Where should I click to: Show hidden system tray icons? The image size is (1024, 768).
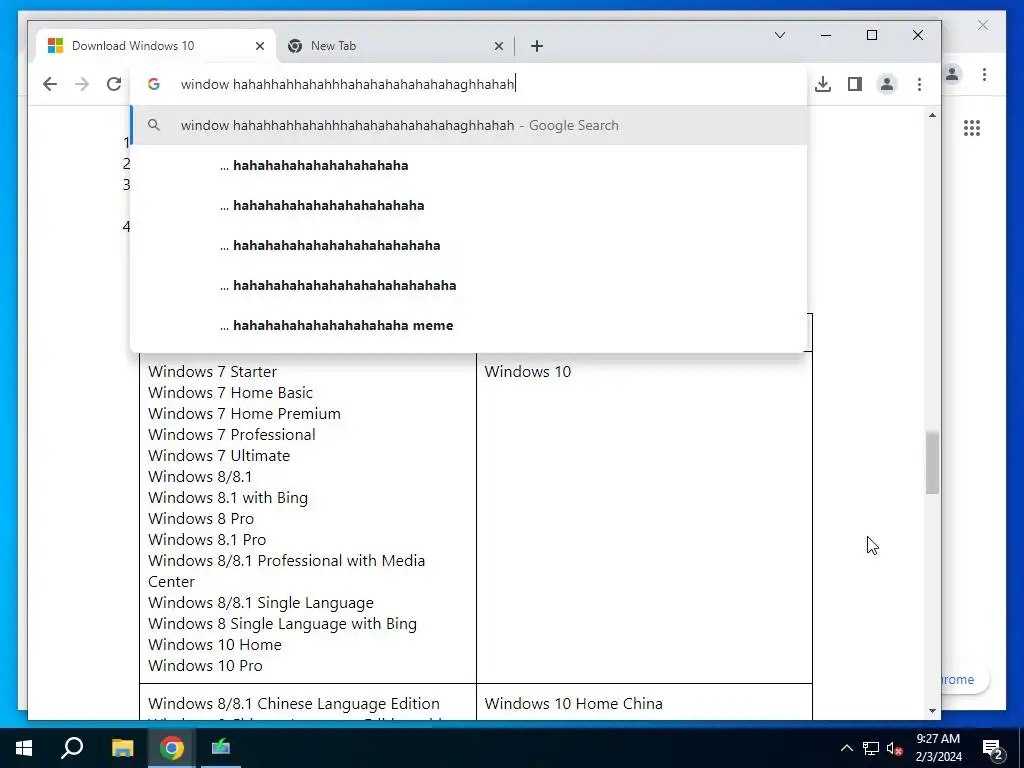coord(846,748)
